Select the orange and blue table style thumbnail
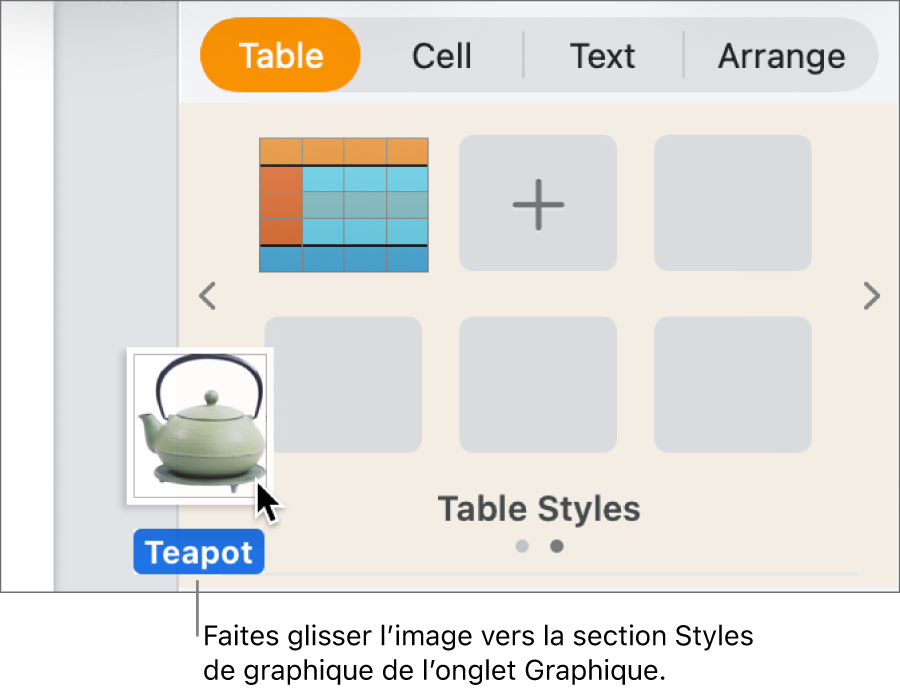 tap(343, 203)
